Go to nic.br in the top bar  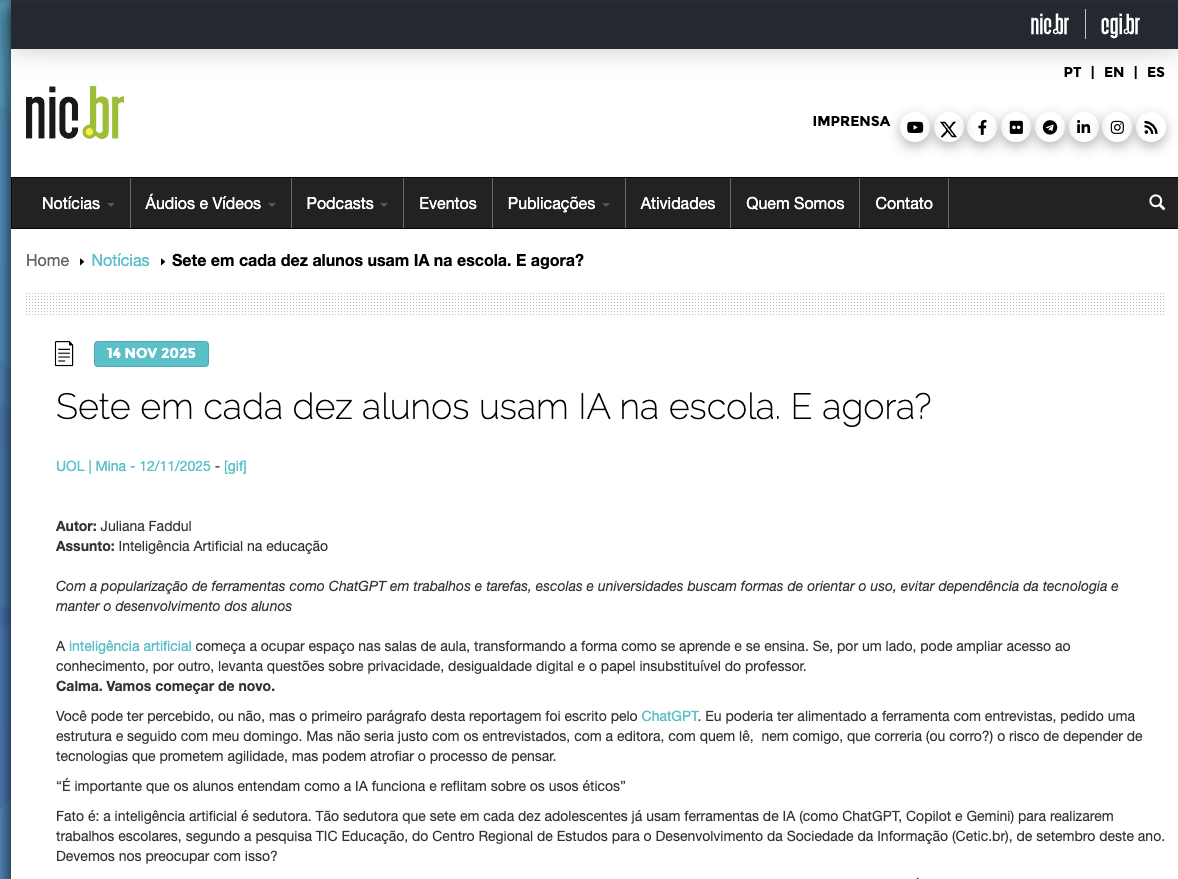coord(1049,24)
